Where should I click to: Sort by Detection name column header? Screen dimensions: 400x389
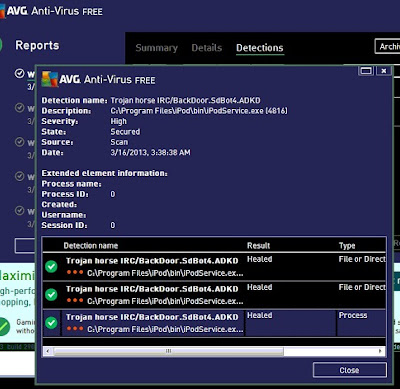(91, 246)
